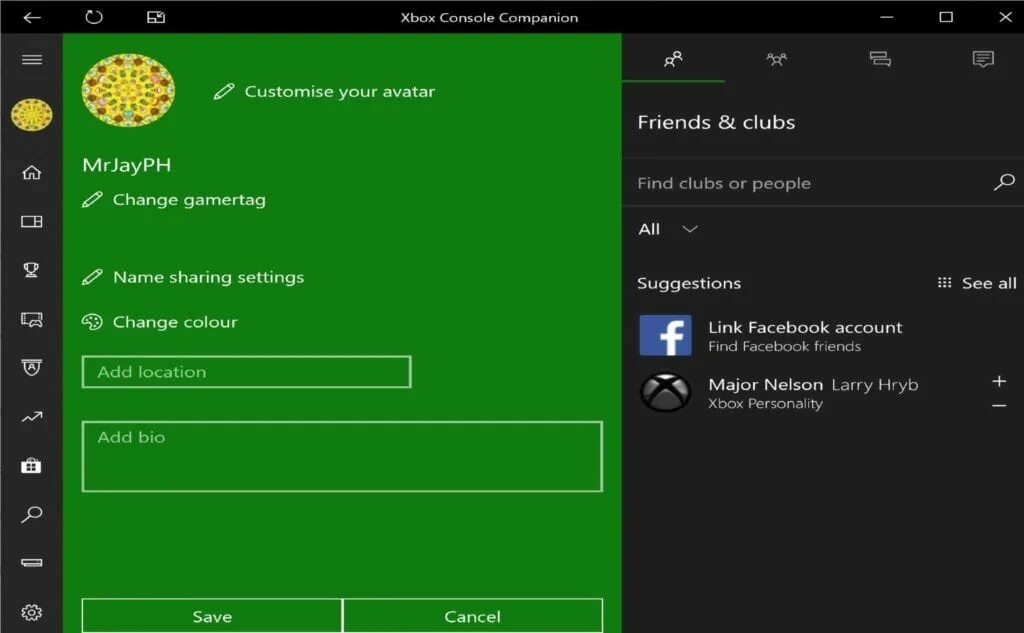Select the Clubs shield icon in sidebar
This screenshot has height=633, width=1024.
click(x=32, y=368)
